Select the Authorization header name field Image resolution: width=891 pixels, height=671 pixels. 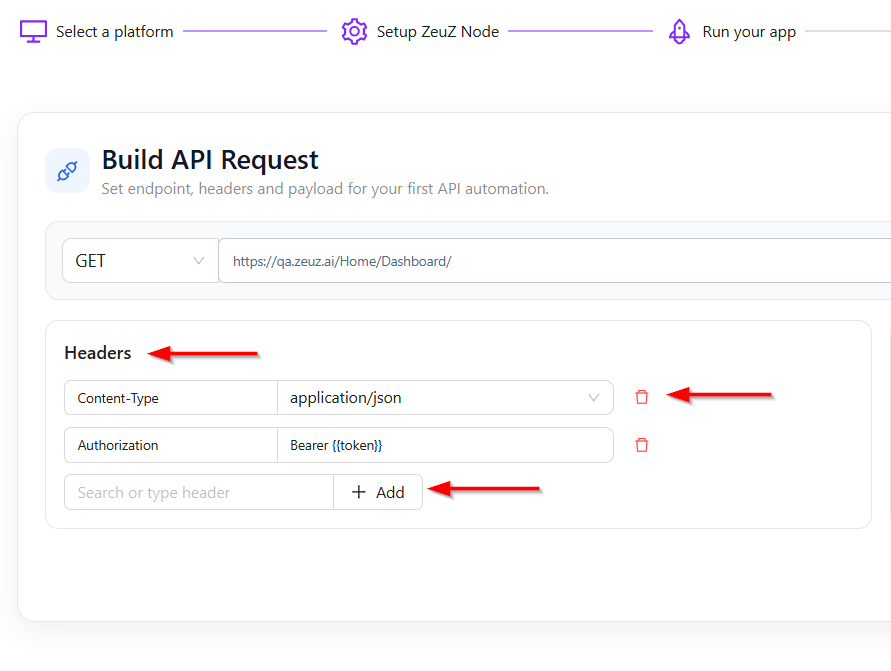tap(170, 445)
